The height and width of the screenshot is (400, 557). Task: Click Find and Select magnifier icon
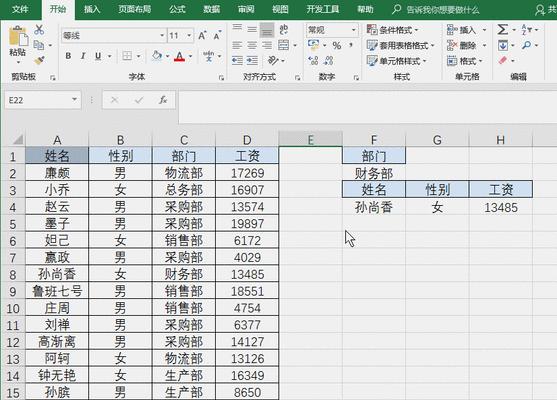(x=527, y=45)
